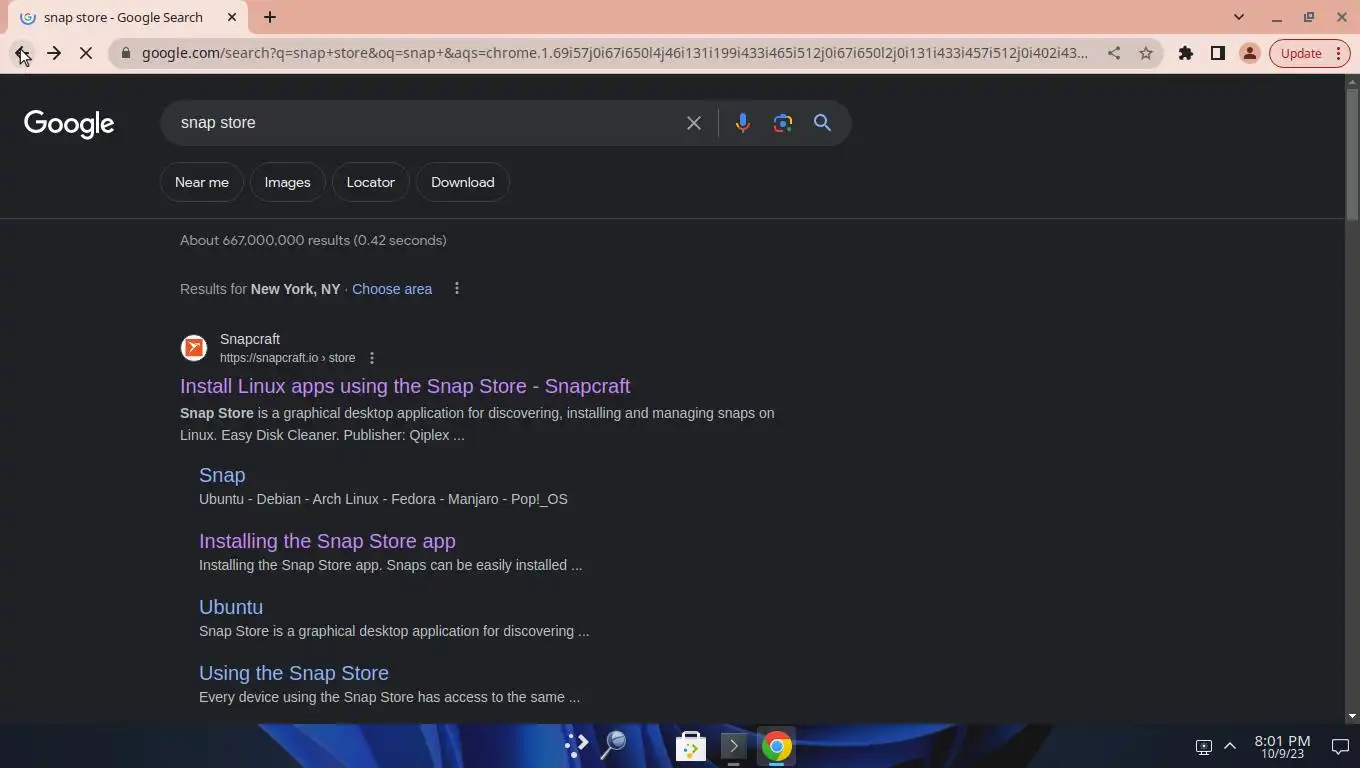The width and height of the screenshot is (1360, 768).
Task: Select the snap store - Google Search tab
Action: (x=130, y=17)
